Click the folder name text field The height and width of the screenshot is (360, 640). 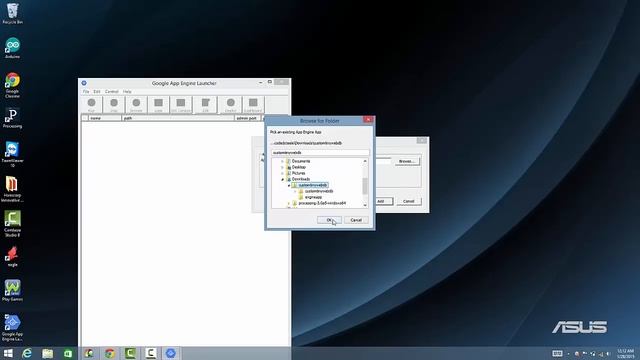[320, 152]
